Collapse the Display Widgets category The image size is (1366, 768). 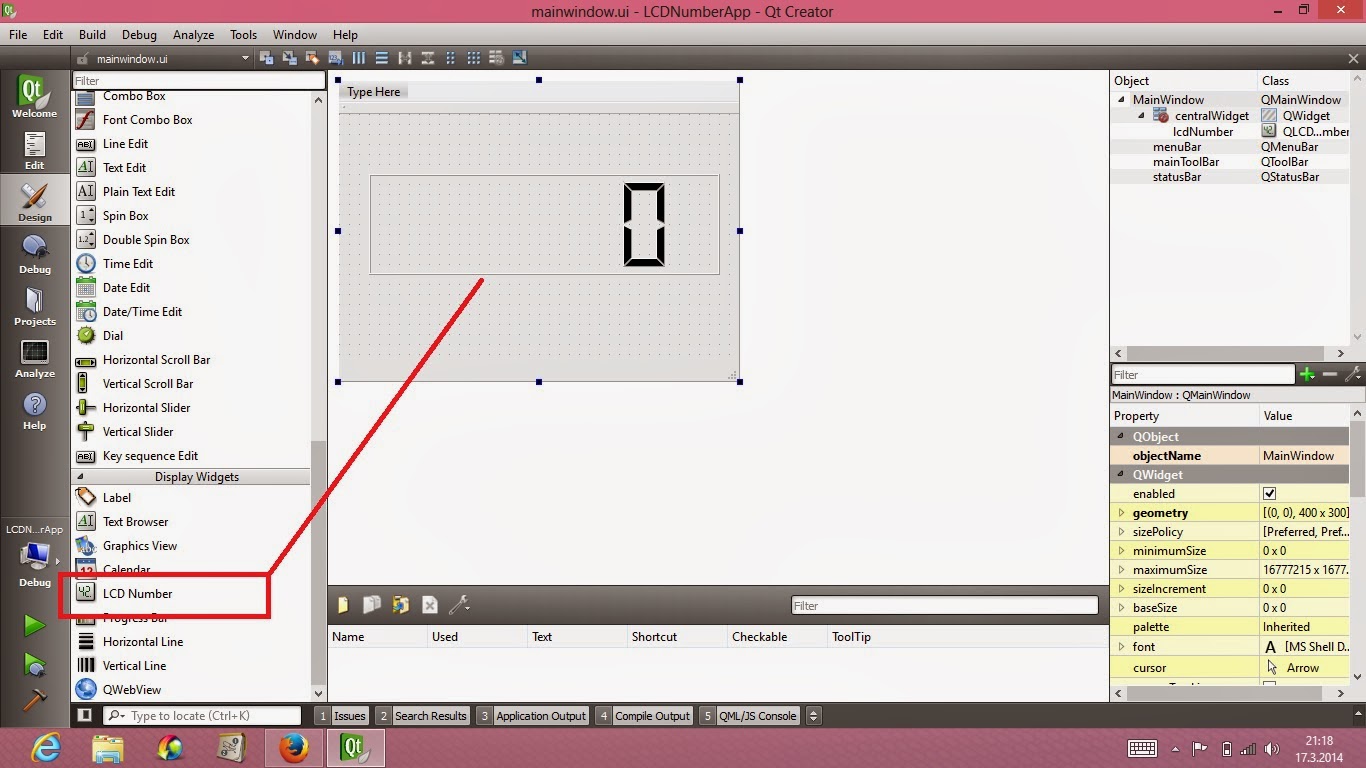click(80, 477)
